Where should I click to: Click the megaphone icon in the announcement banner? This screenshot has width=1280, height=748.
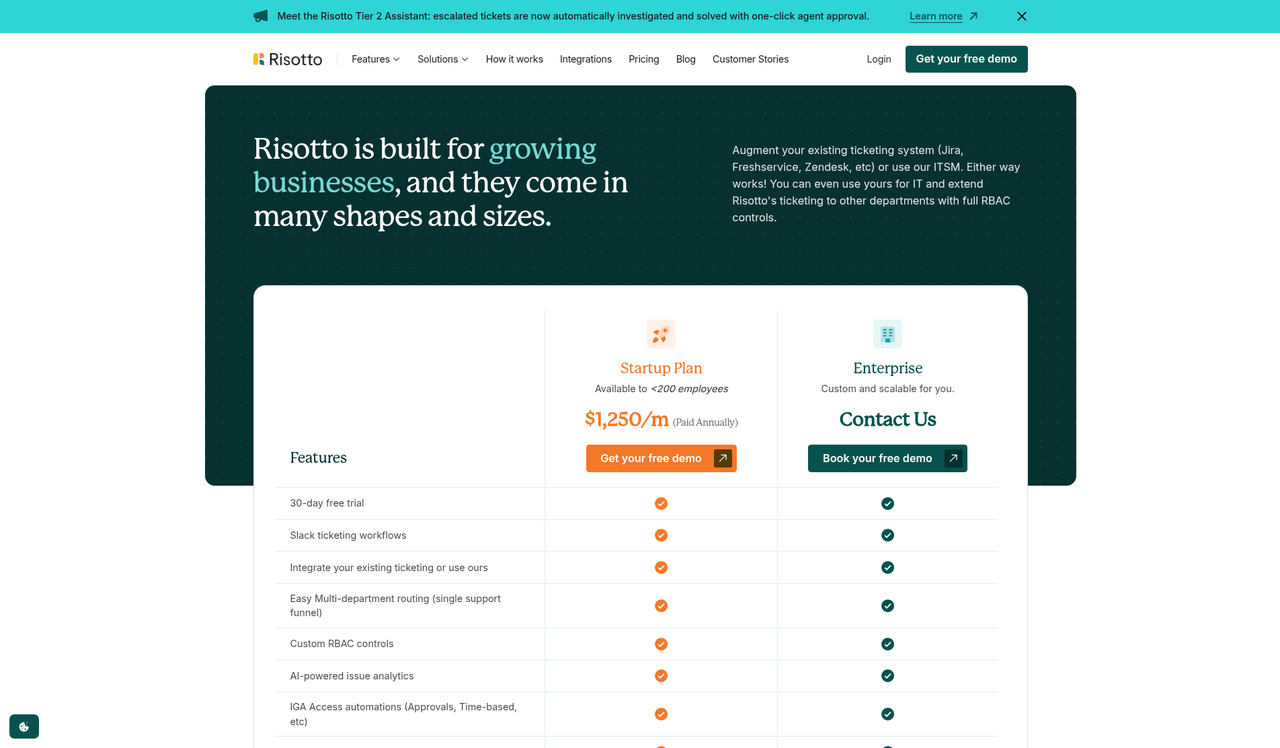pos(260,16)
